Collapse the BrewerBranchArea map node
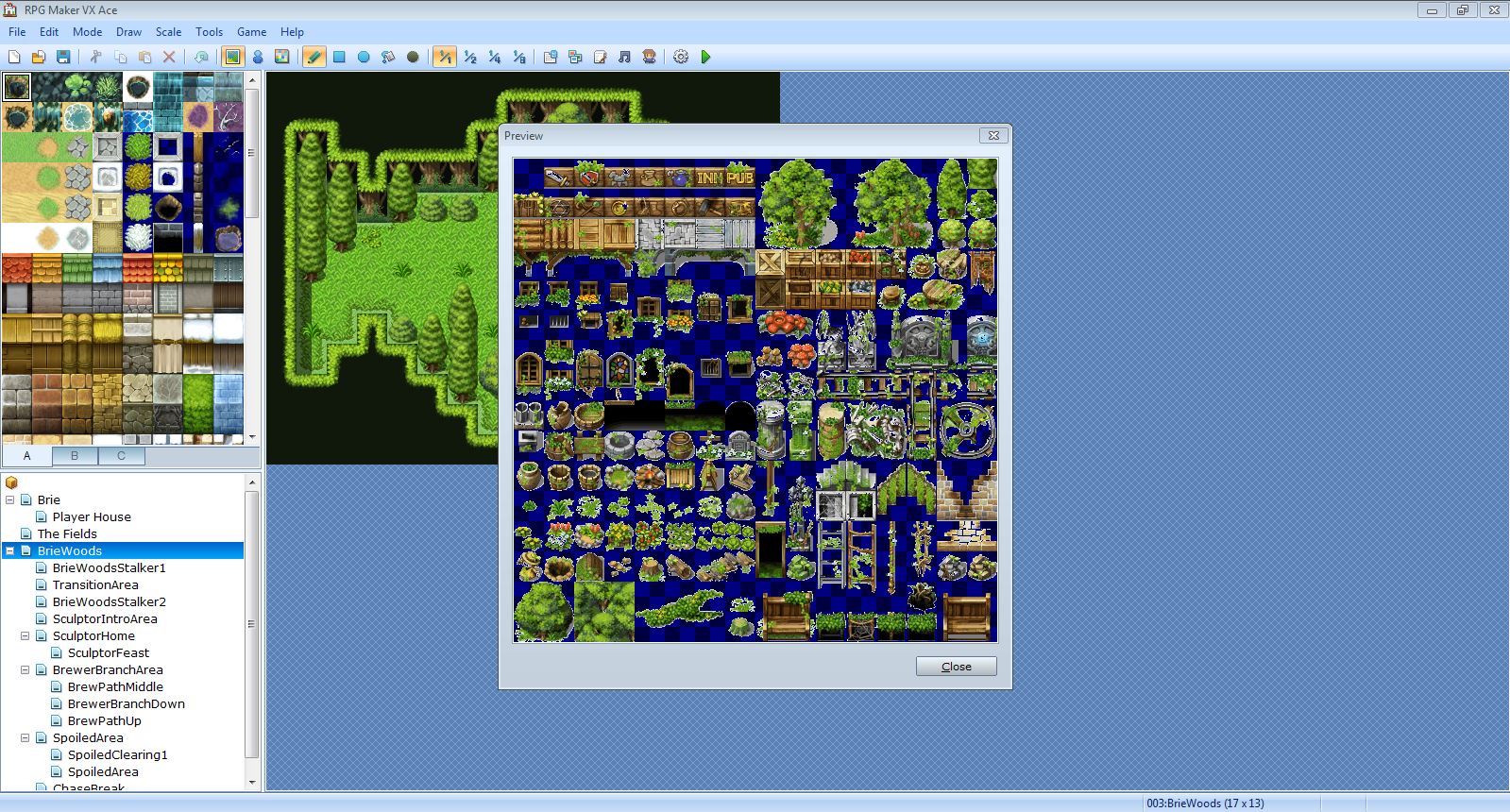 tap(25, 669)
